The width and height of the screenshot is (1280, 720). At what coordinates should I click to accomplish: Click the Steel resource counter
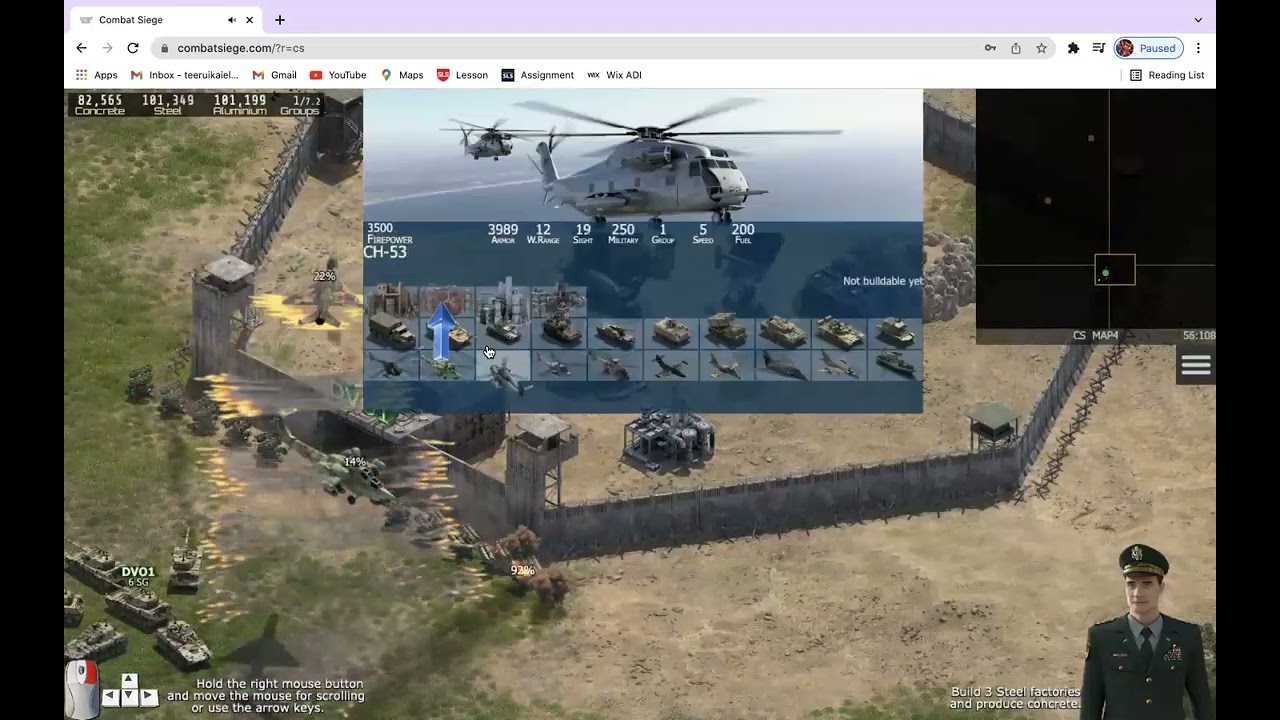click(168, 105)
